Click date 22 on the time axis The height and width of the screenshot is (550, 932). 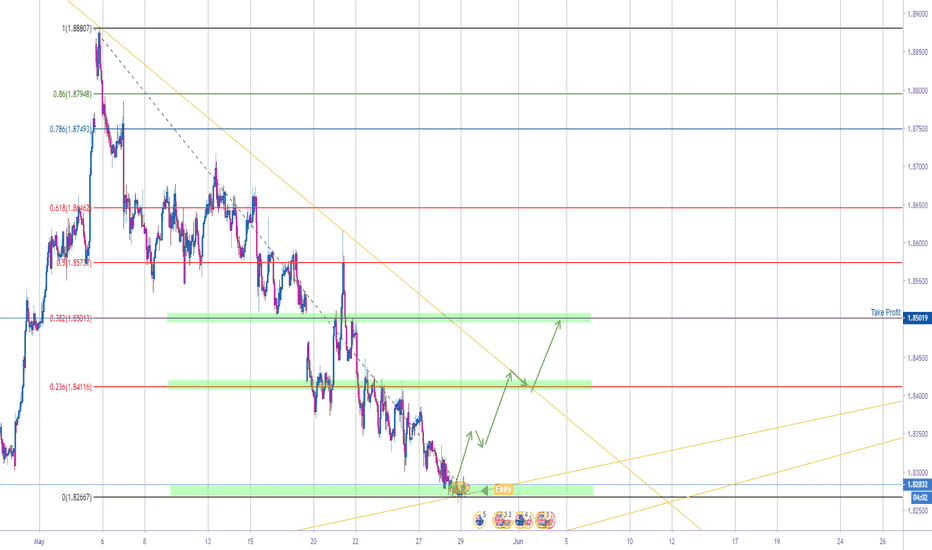(355, 542)
